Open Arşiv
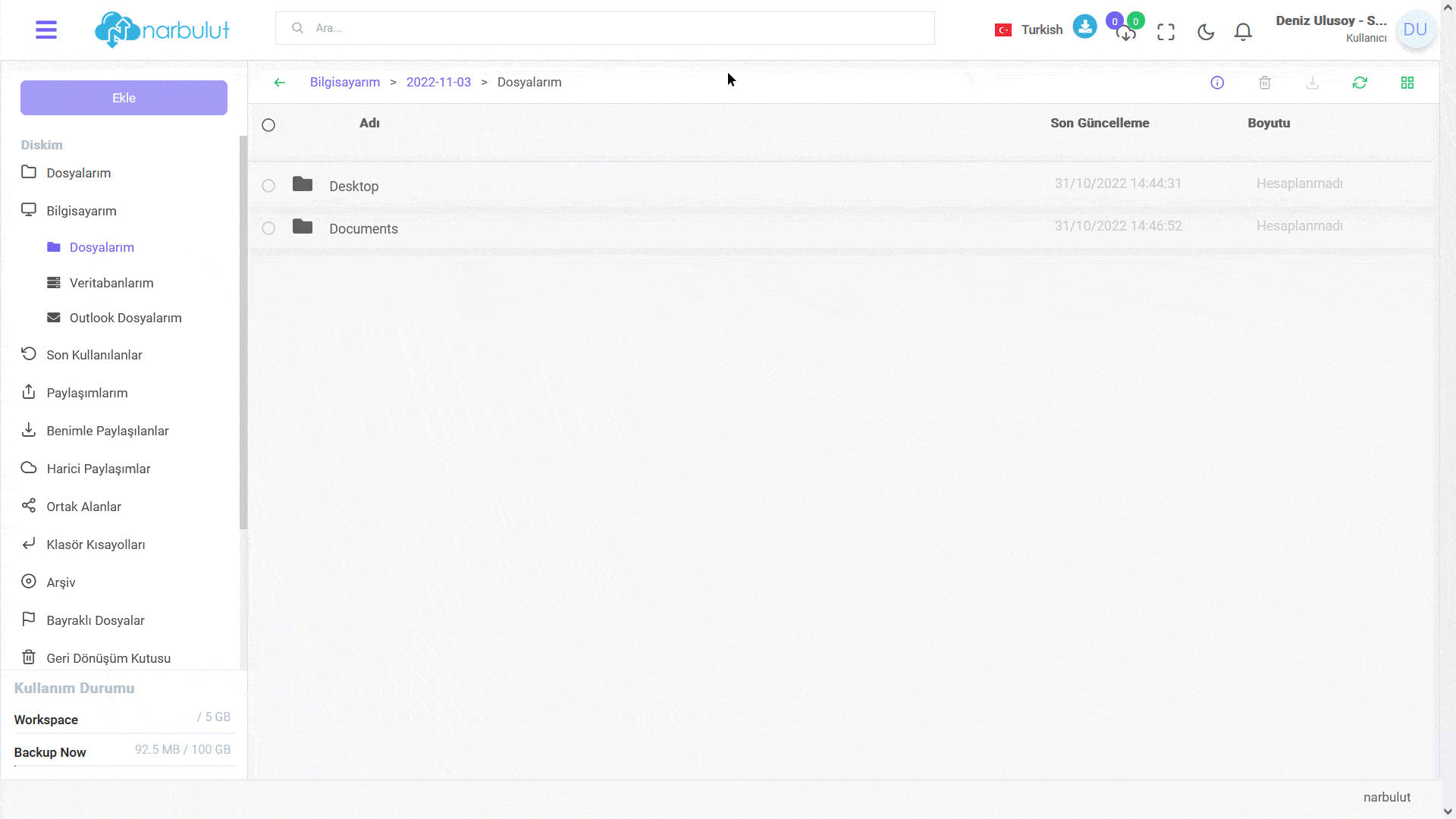Image resolution: width=1456 pixels, height=819 pixels. pyautogui.click(x=61, y=582)
